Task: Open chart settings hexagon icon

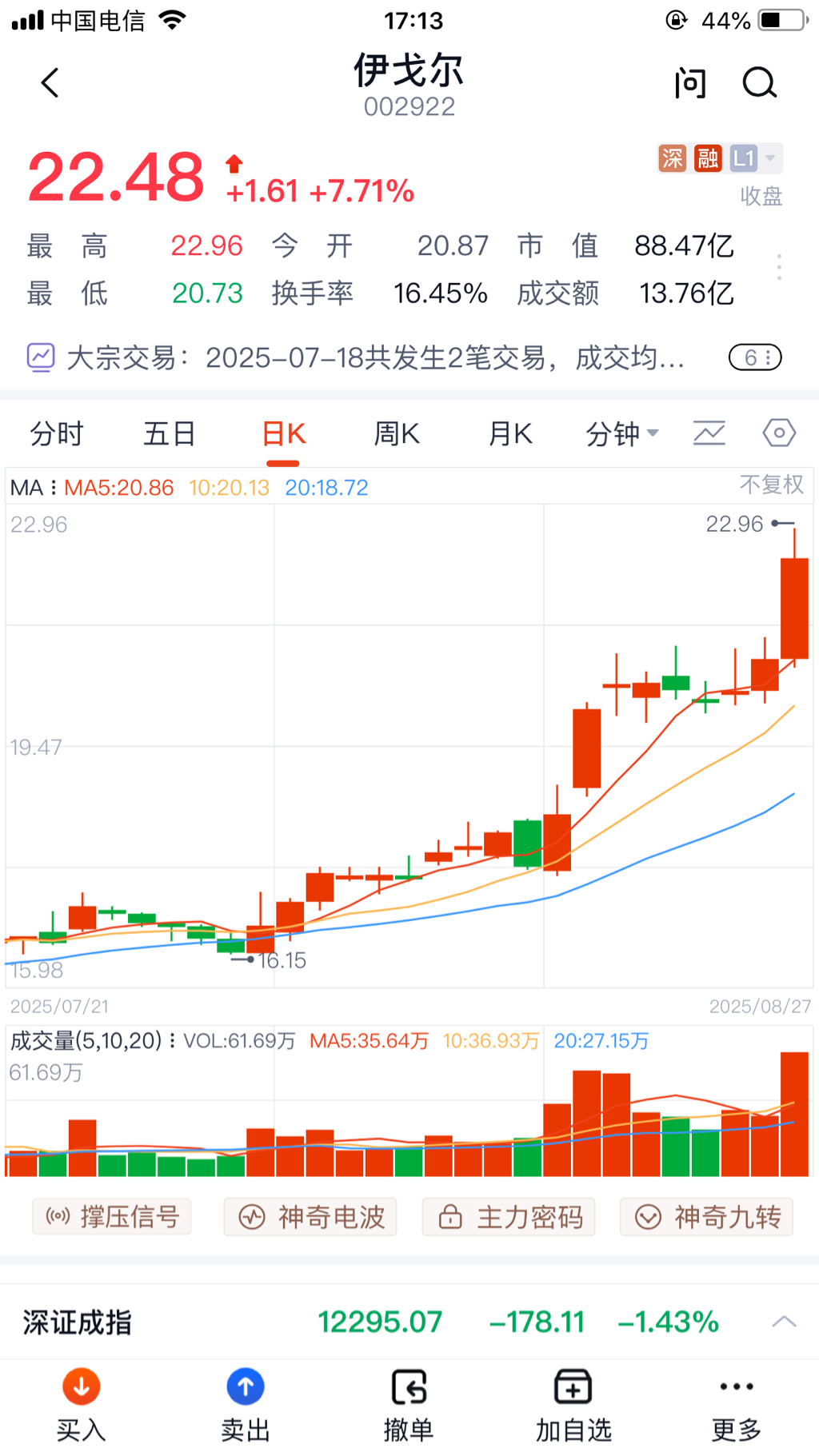Action: pos(778,433)
